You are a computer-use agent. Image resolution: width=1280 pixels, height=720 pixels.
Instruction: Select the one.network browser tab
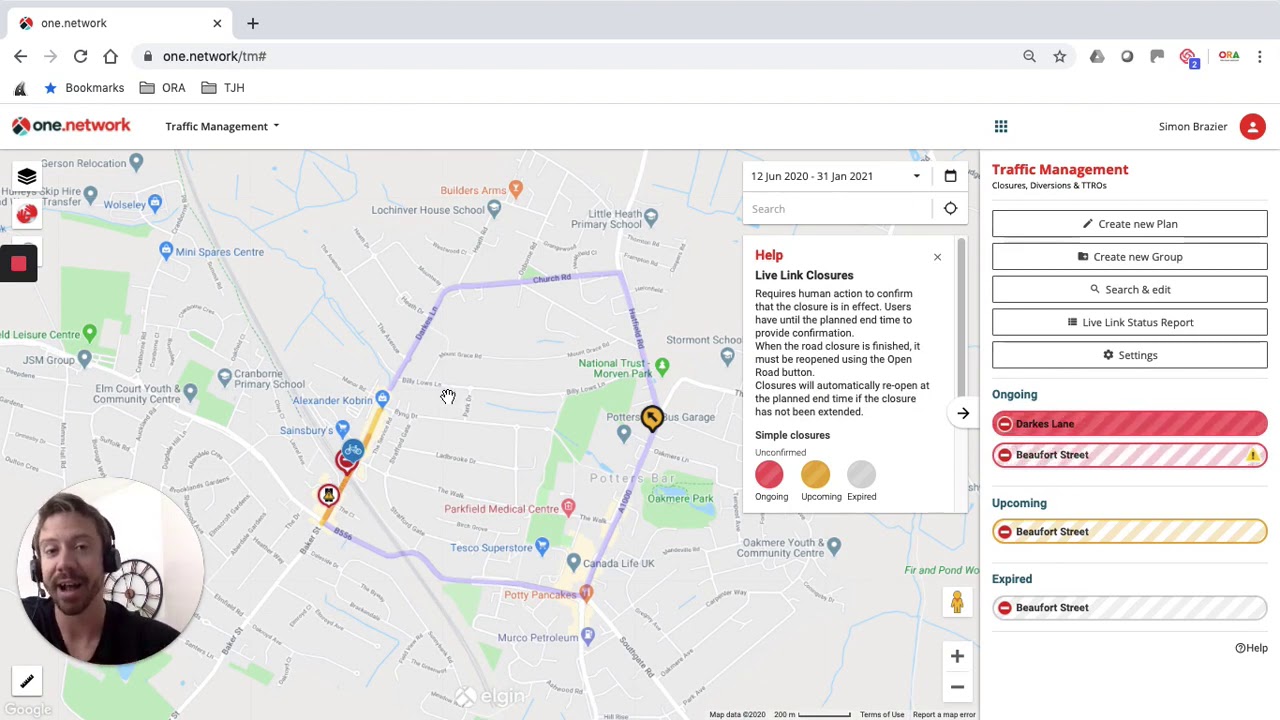(120, 23)
